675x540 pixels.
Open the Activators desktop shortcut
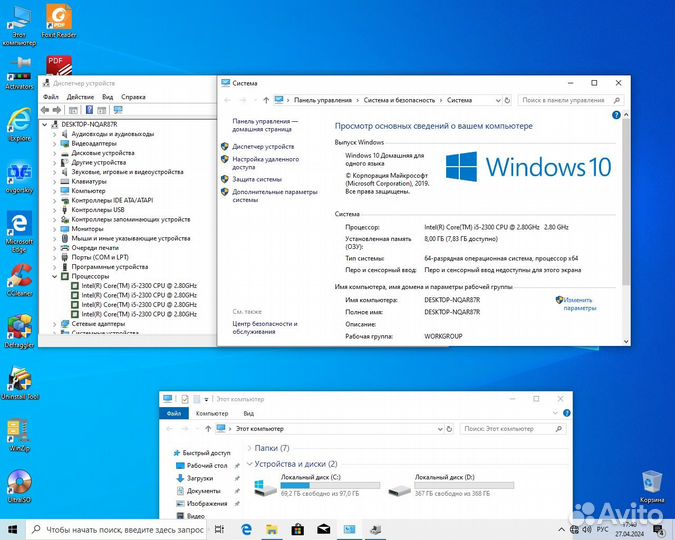click(19, 73)
